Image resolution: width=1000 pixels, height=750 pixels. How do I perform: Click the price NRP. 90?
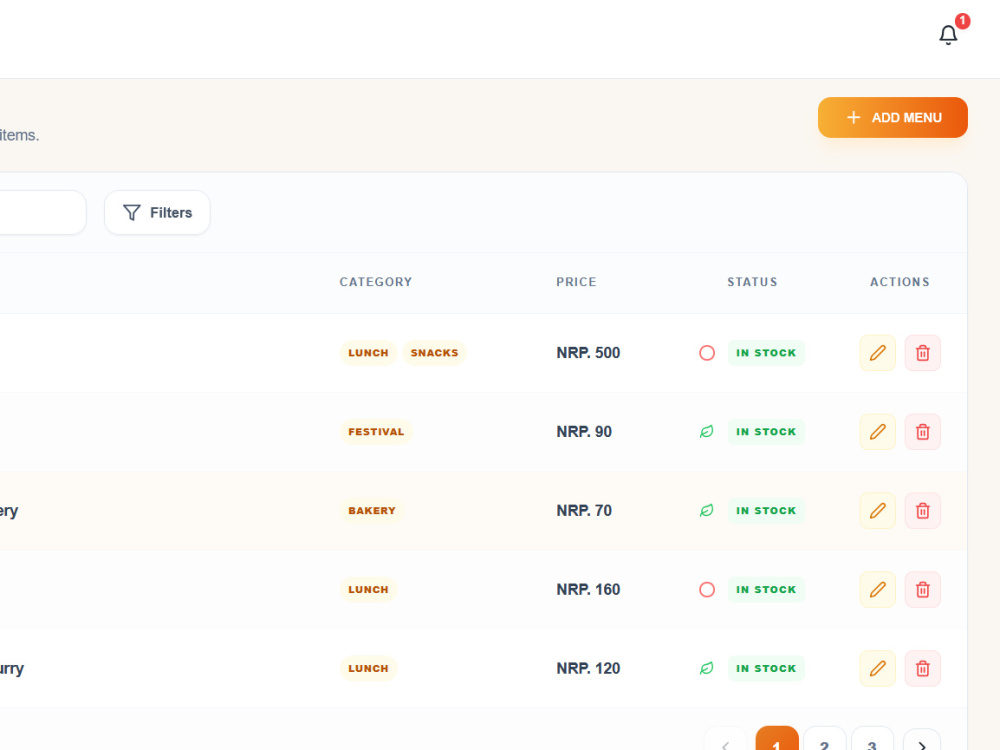click(x=584, y=432)
